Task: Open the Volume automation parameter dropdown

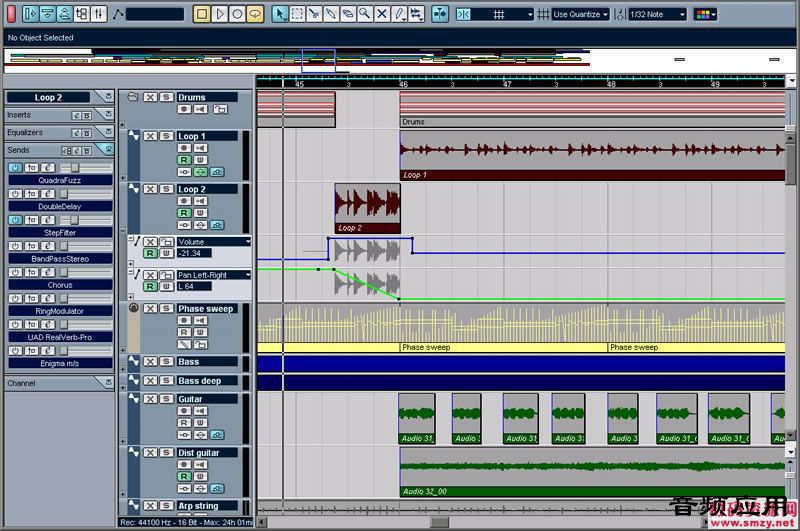Action: coord(214,241)
